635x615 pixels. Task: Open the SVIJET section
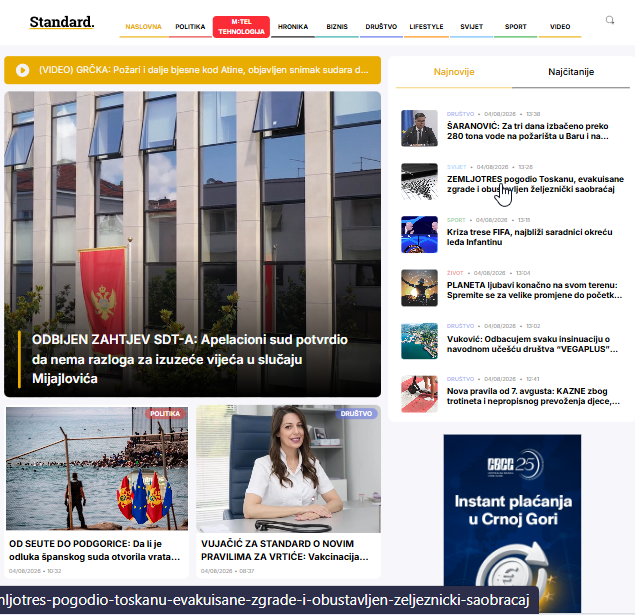[x=471, y=27]
